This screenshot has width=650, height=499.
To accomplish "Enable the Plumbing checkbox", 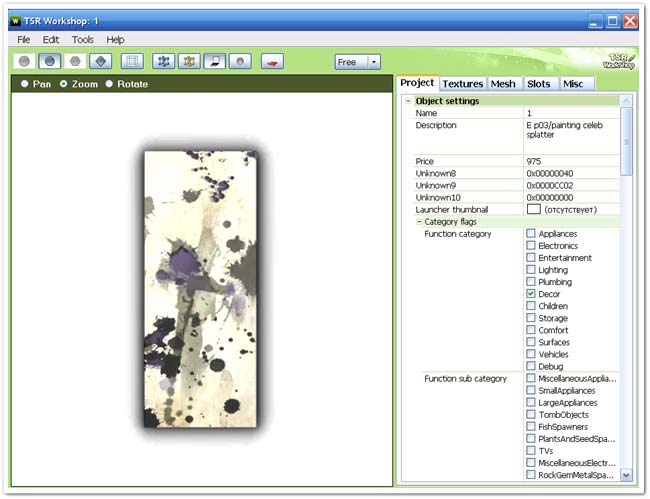I will pyautogui.click(x=531, y=281).
